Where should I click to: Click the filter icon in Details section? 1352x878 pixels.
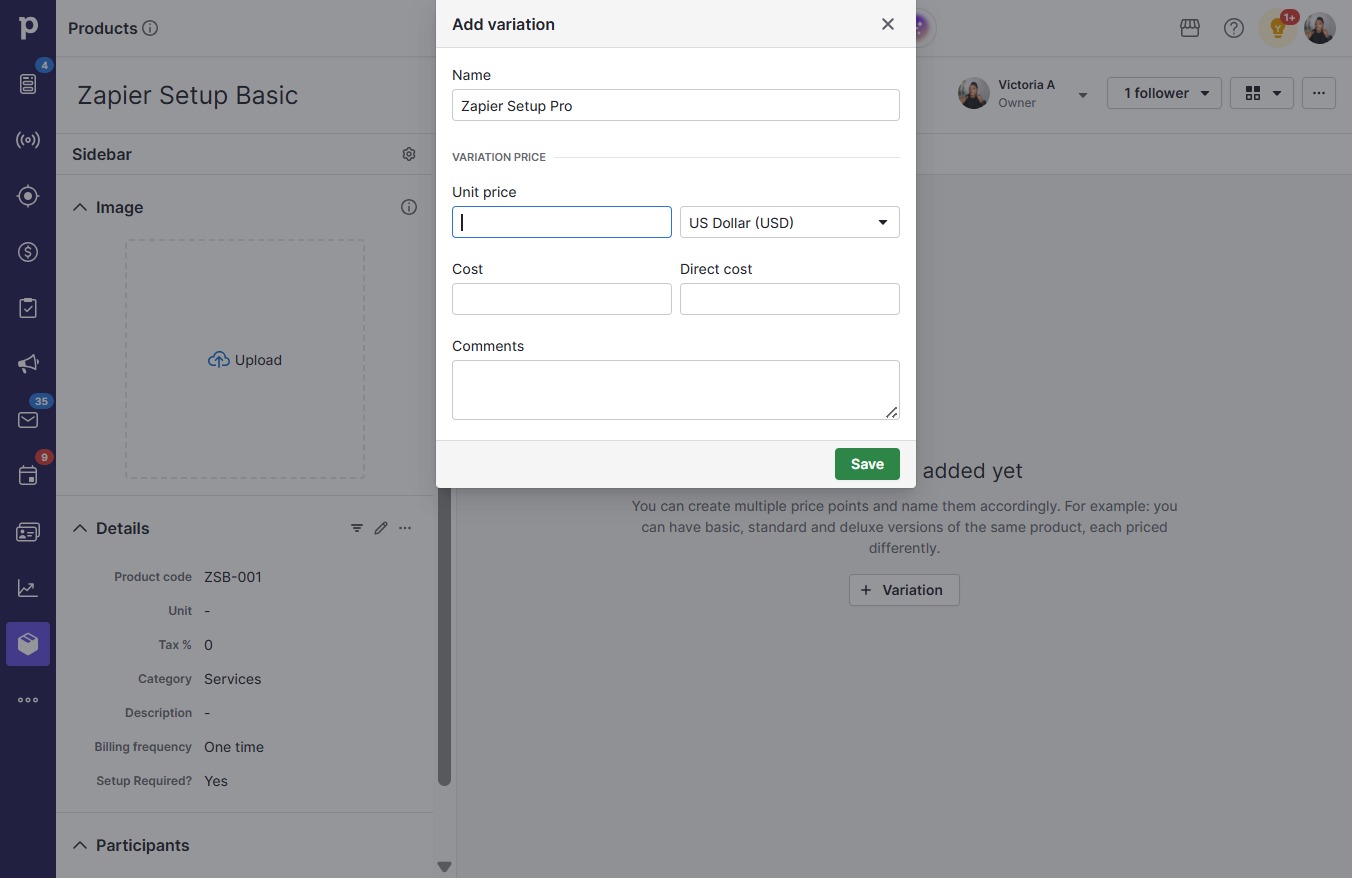pos(357,528)
